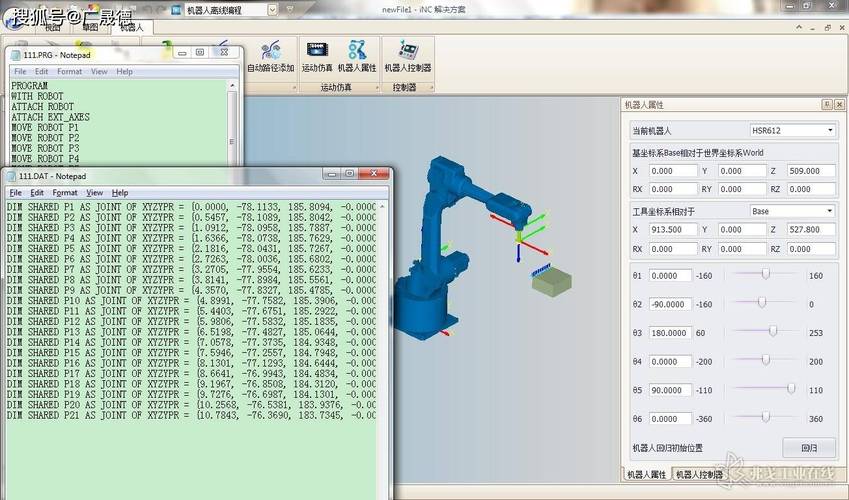Screen dimensions: 849x500
Task: Click scroll up arrow in 111.PRG Notepad
Action: pos(232,86)
